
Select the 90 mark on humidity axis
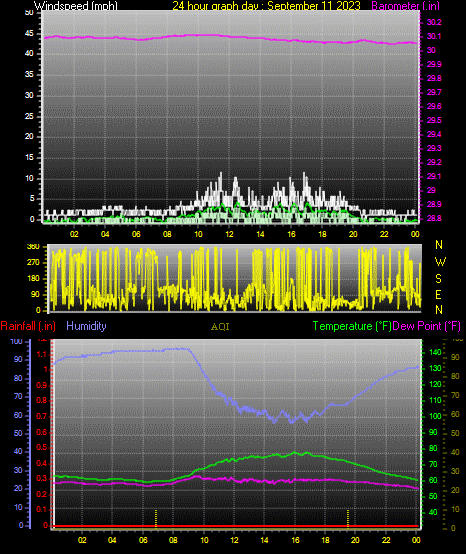pyautogui.click(x=18, y=359)
